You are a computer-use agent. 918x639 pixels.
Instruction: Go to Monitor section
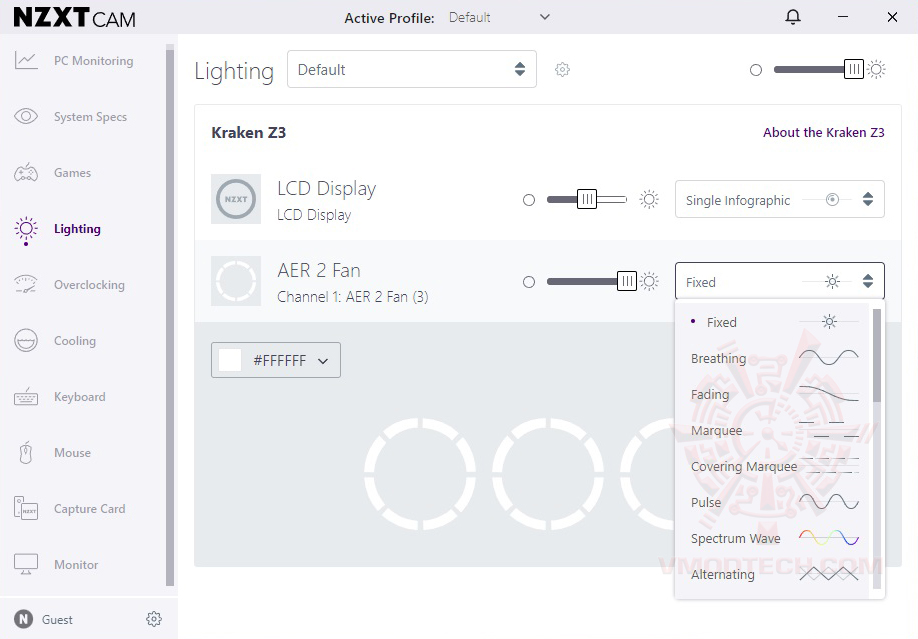tap(76, 565)
